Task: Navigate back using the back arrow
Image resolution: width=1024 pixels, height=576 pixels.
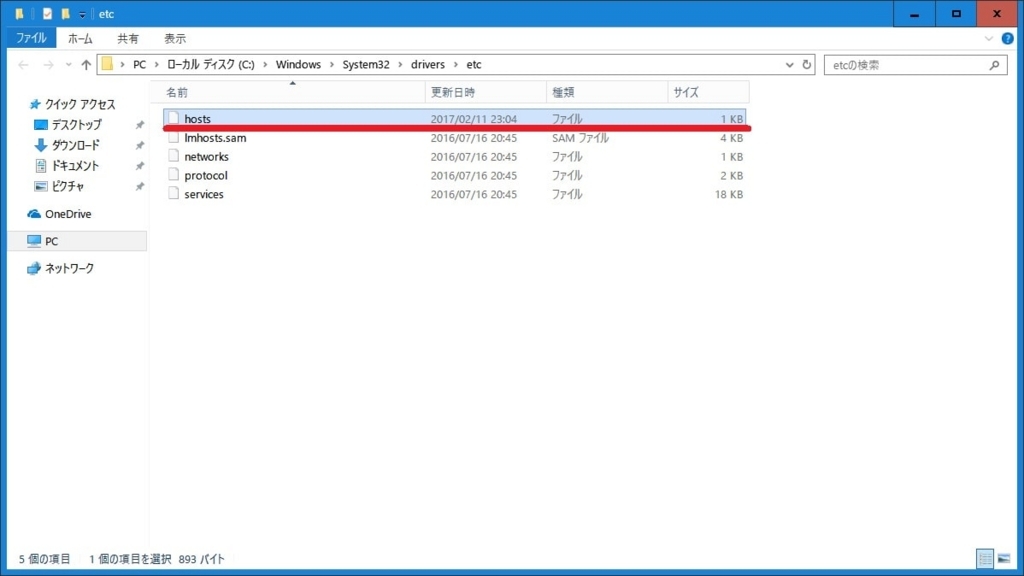Action: click(x=22, y=64)
